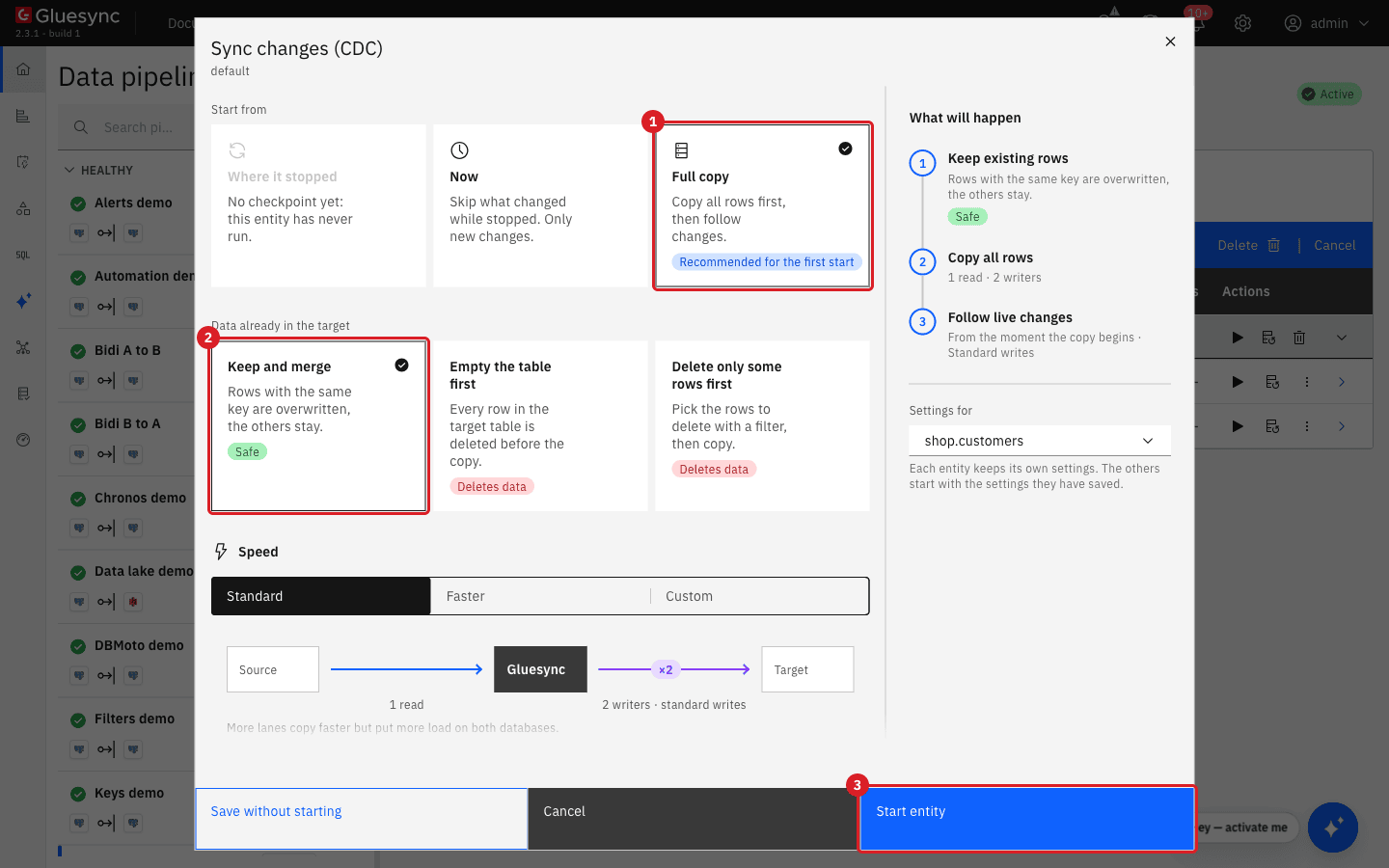The image size is (1389, 868).
Task: Click the play icon beside the row's trash icon
Action: point(1238,338)
